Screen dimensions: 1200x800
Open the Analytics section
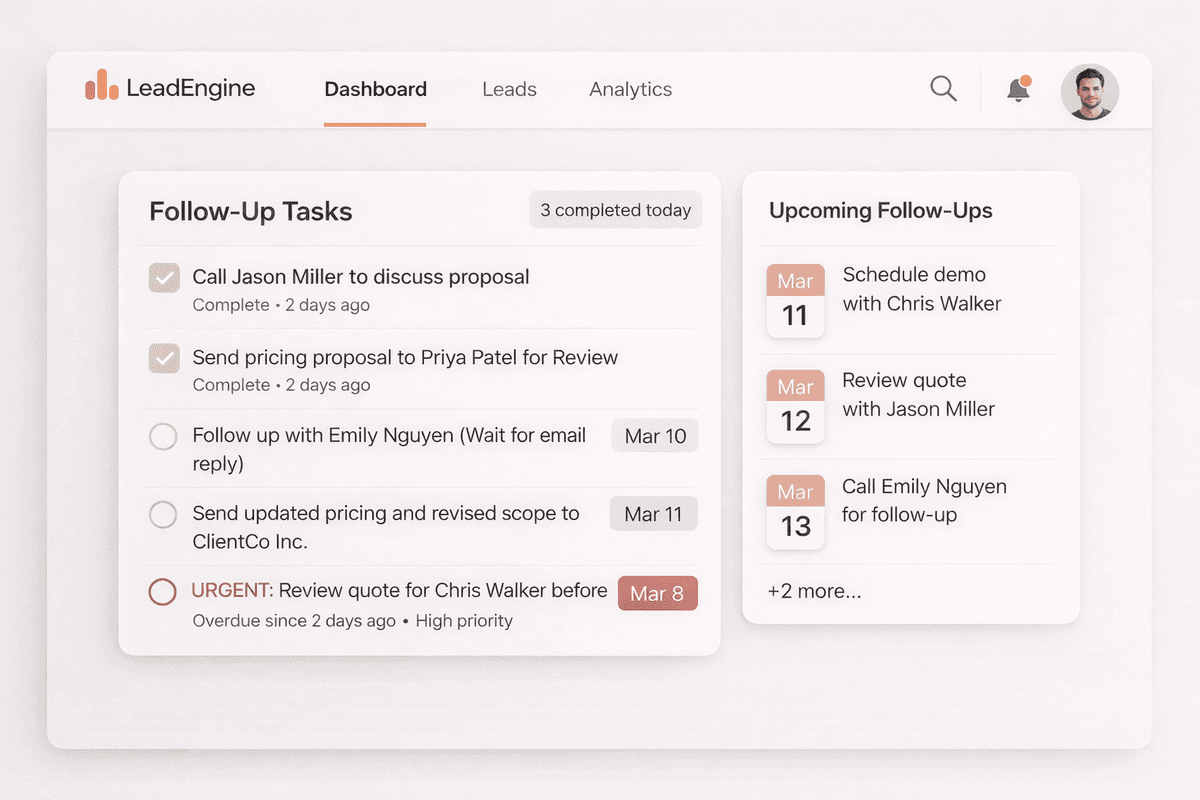(x=630, y=89)
